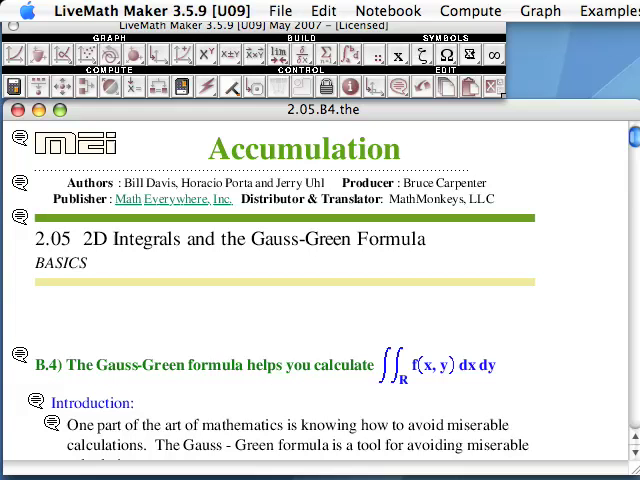Choose the spiral parametric graph tool

110,54
